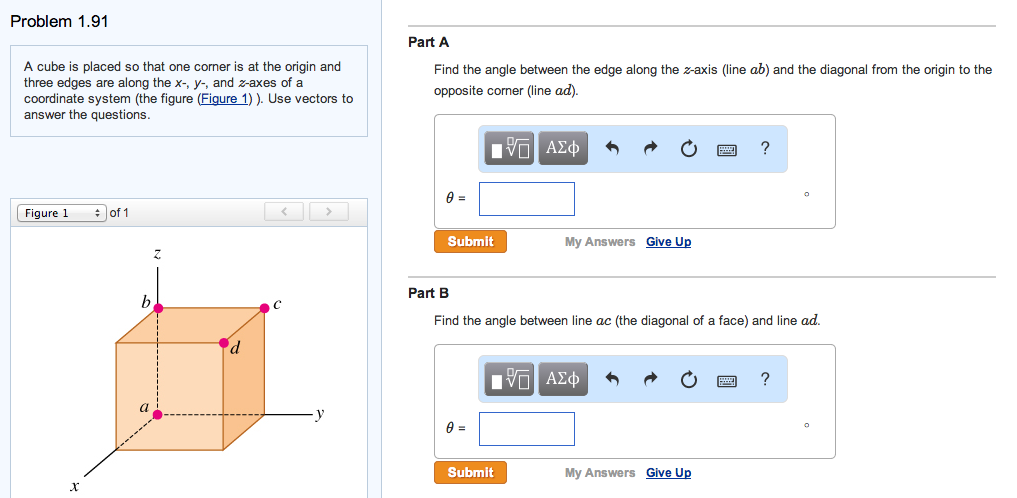This screenshot has height=498, width=1017.
Task: Open keyboard shortcuts in Part A
Action: point(727,150)
